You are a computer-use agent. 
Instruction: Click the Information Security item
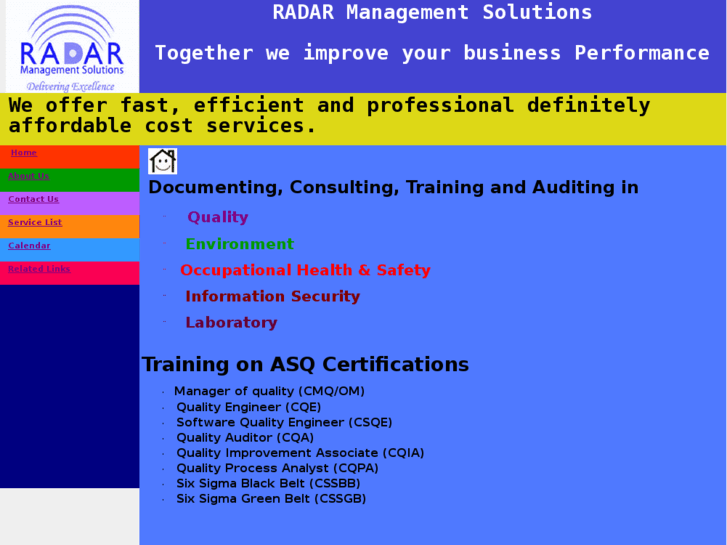pos(273,296)
